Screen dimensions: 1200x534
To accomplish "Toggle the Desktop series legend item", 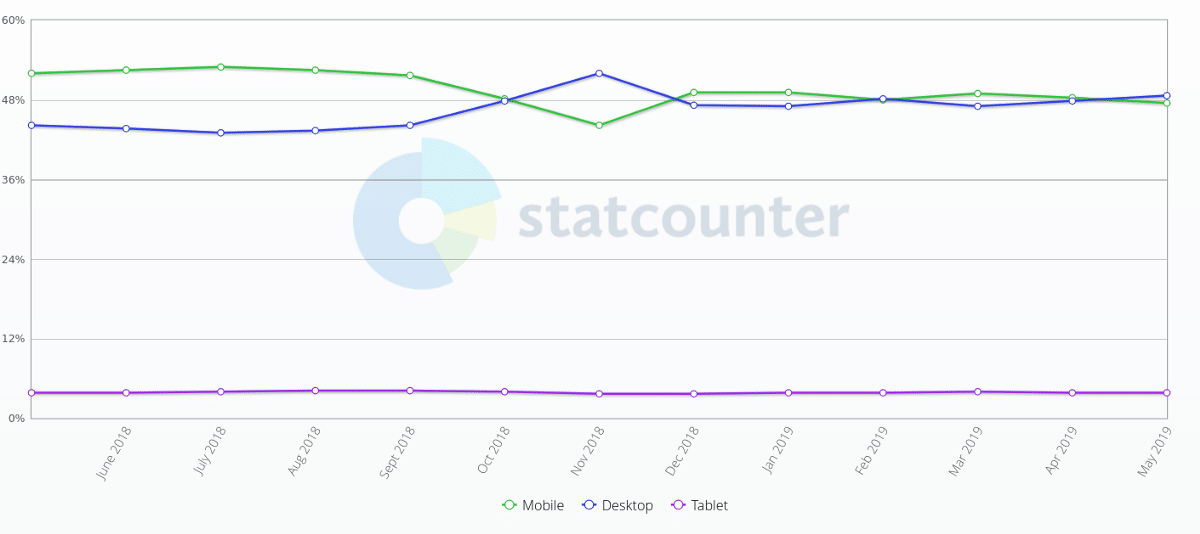I will click(617, 506).
